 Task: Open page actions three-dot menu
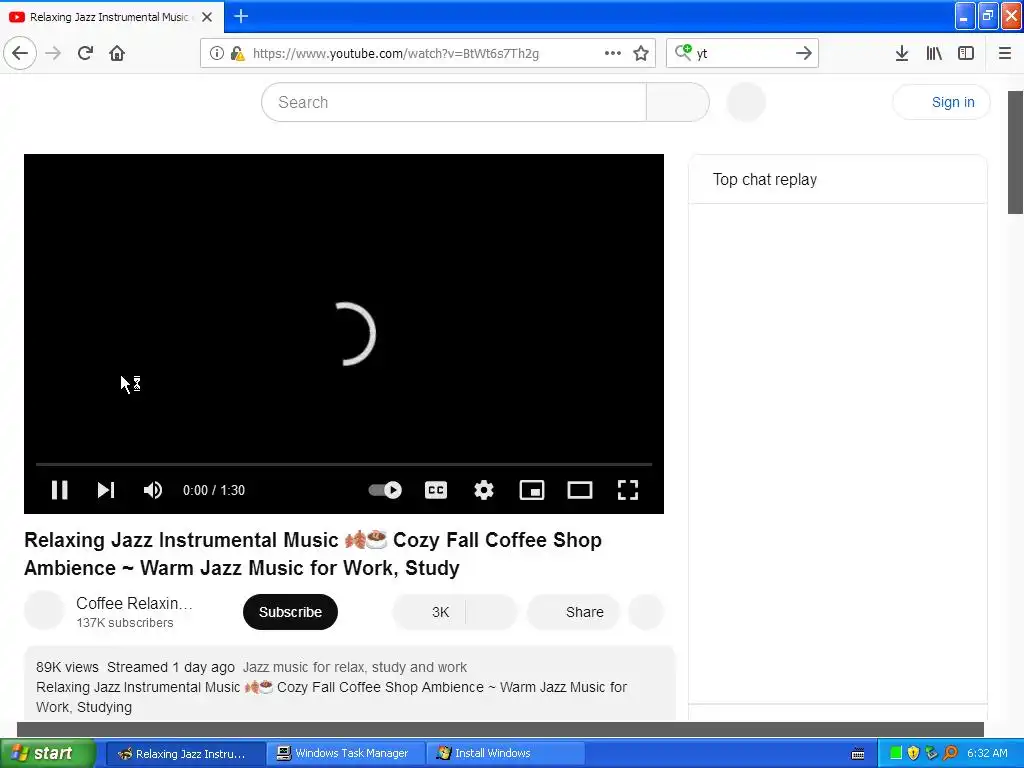[613, 53]
